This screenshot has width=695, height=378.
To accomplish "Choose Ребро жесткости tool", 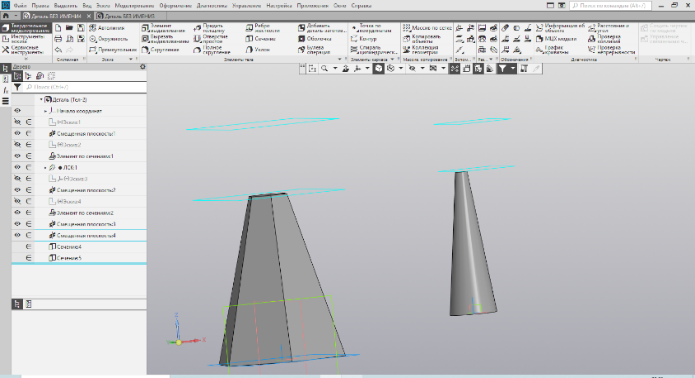I will [263, 28].
